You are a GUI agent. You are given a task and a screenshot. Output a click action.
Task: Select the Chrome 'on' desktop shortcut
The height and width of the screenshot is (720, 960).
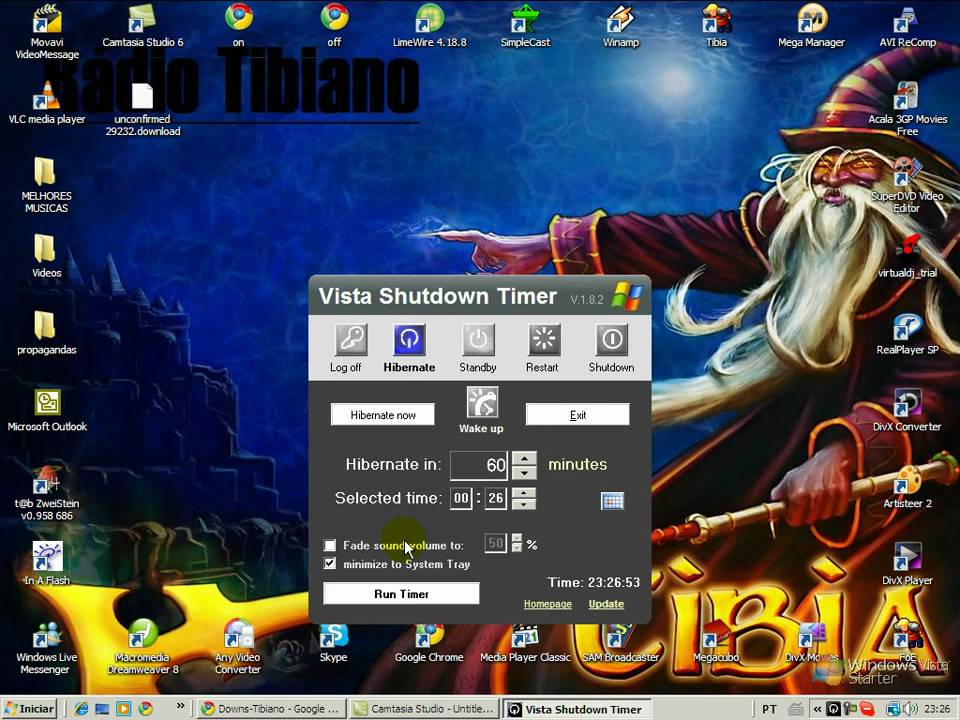pyautogui.click(x=238, y=26)
